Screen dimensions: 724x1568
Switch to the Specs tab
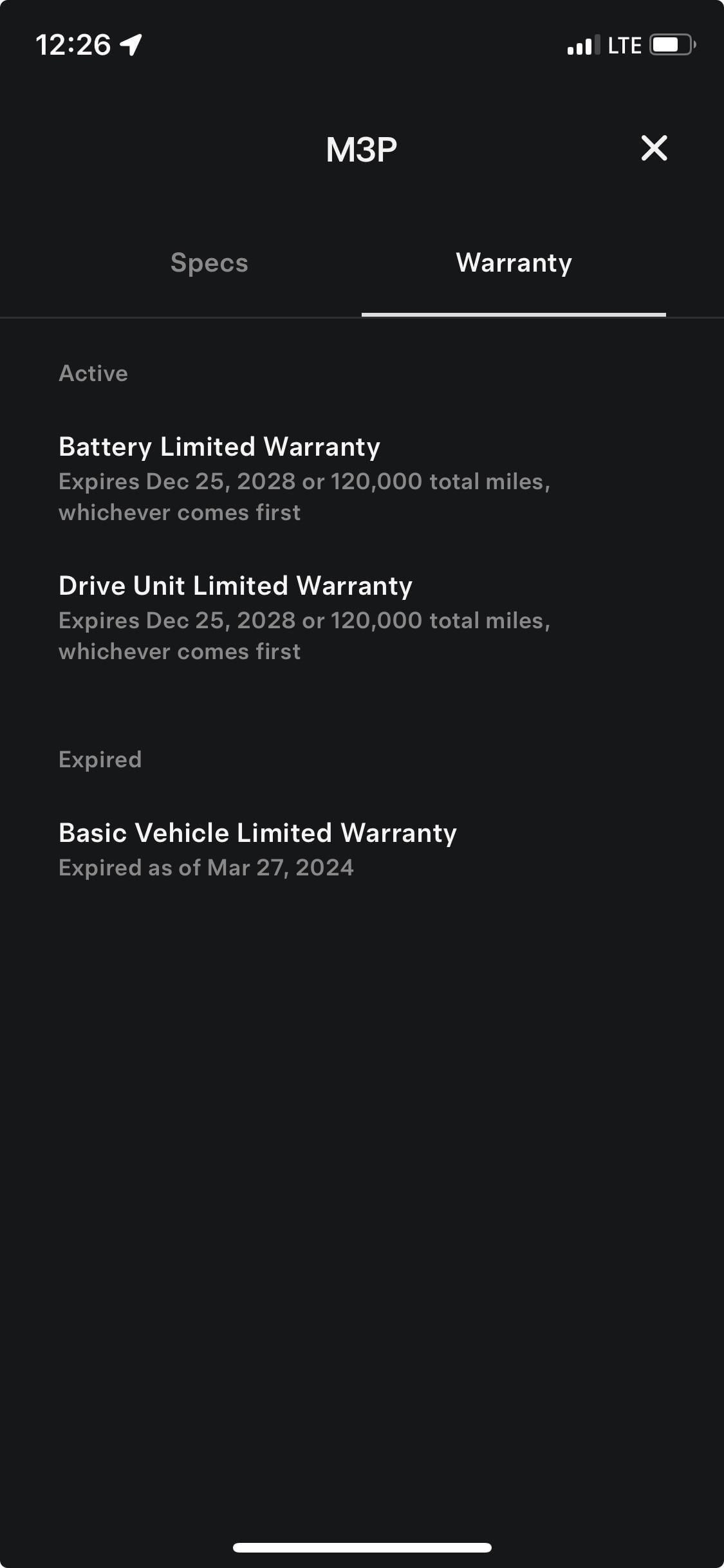209,263
